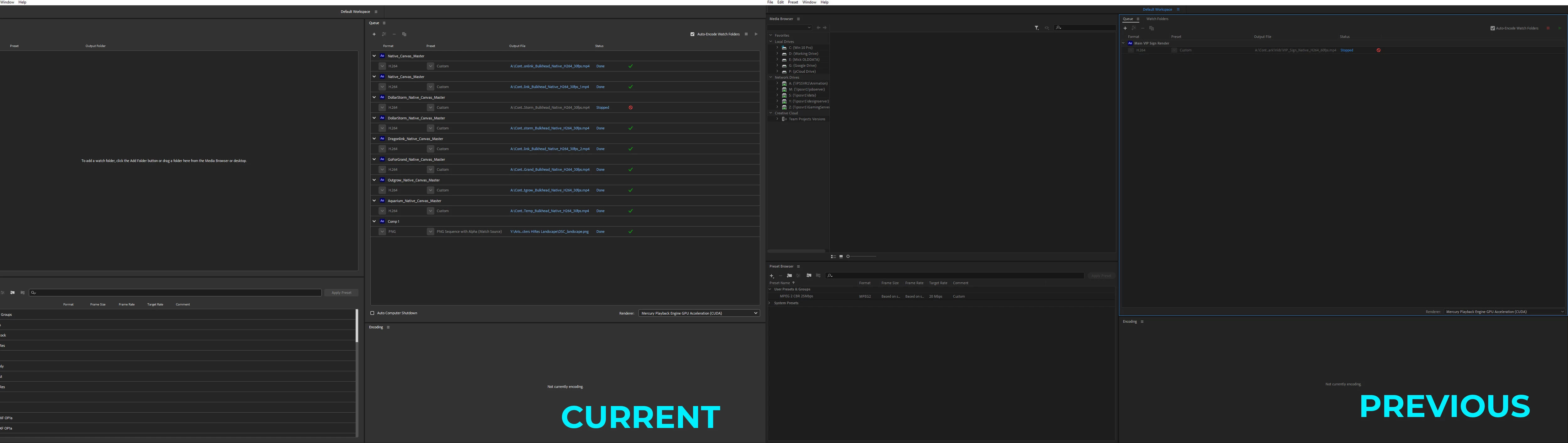The image size is (1568, 443).
Task: Expand System Presets group
Action: [x=770, y=303]
